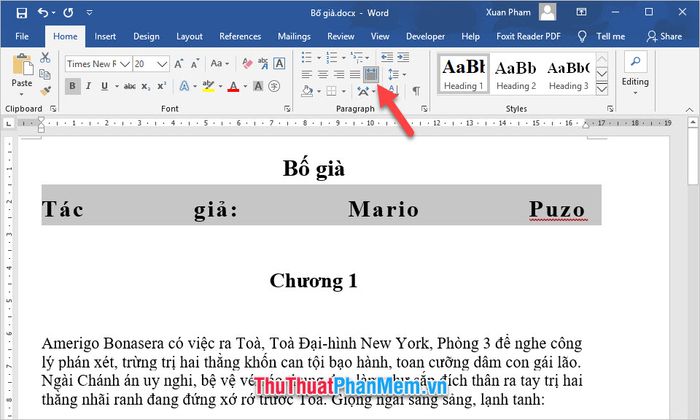Open the Customize Quick Access Toolbar arrow

(x=89, y=12)
